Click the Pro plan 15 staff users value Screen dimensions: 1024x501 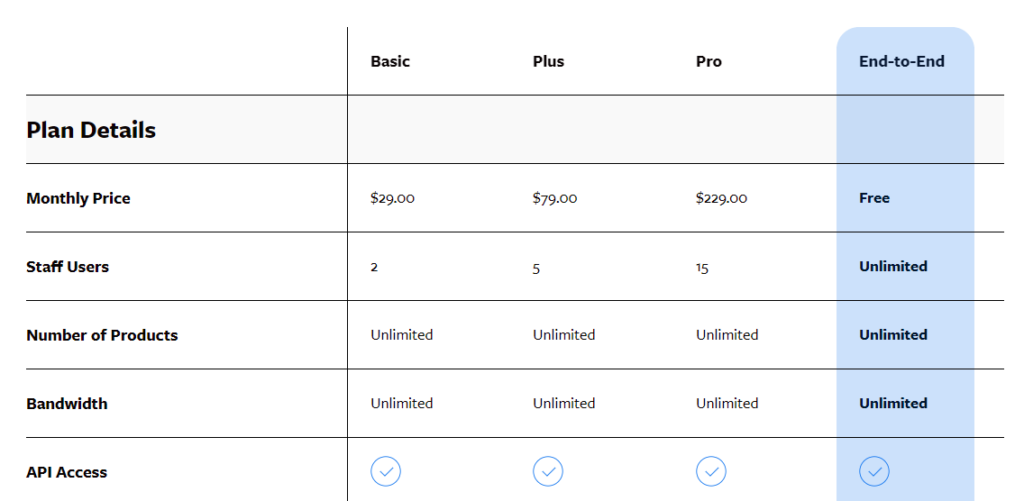[702, 268]
